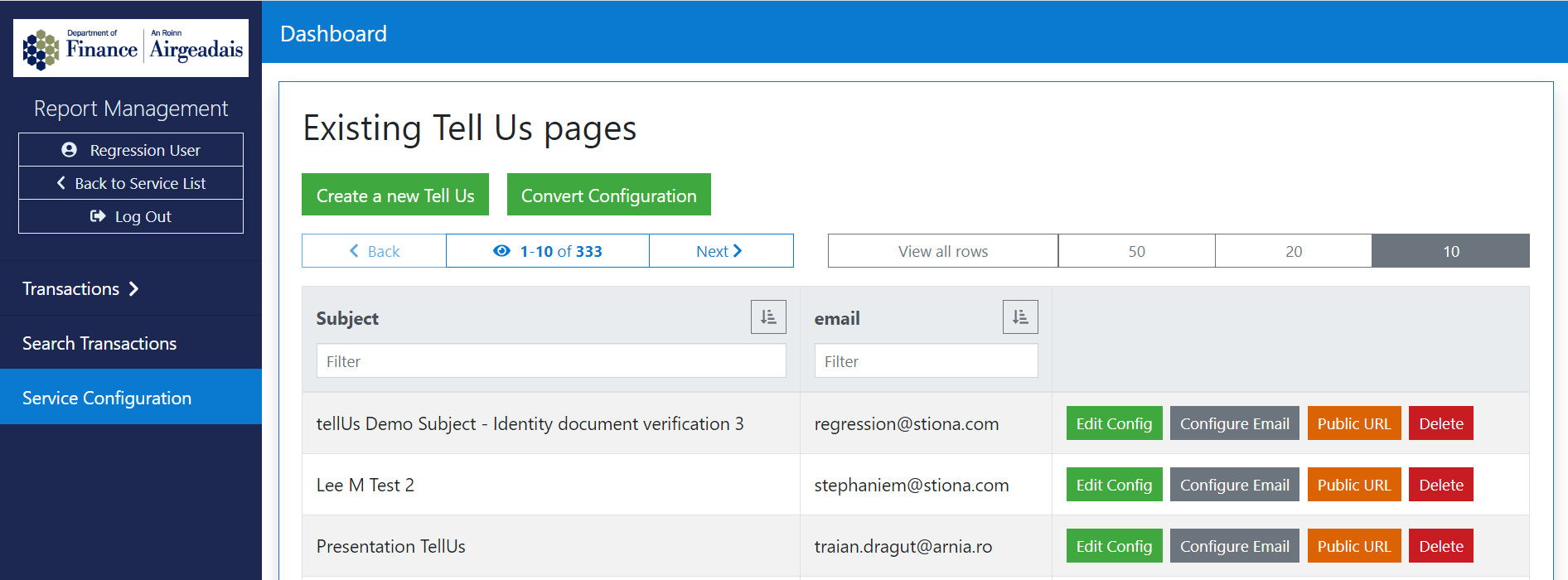
Task: Click the Subject filter field
Action: (x=550, y=361)
